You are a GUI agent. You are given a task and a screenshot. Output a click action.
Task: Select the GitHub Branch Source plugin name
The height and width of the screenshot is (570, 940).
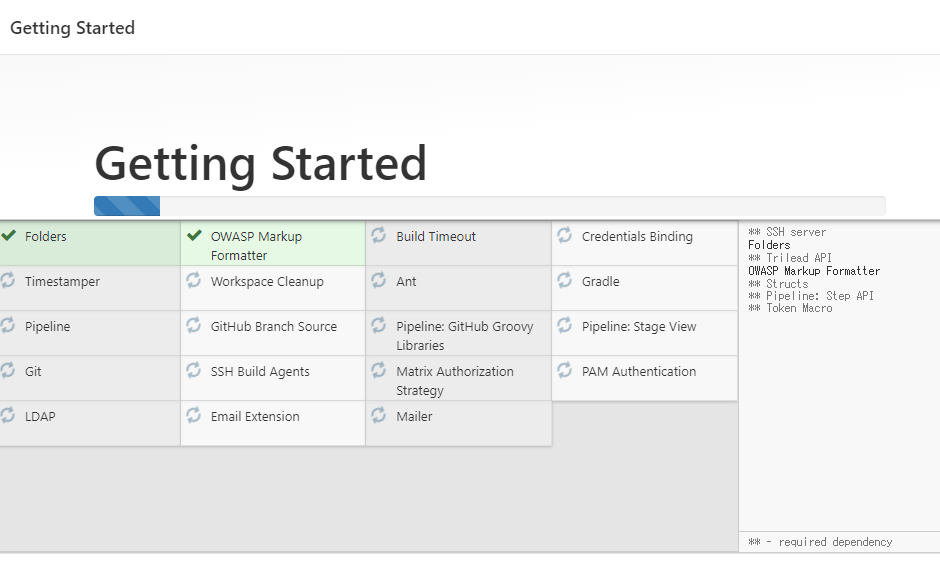(273, 326)
